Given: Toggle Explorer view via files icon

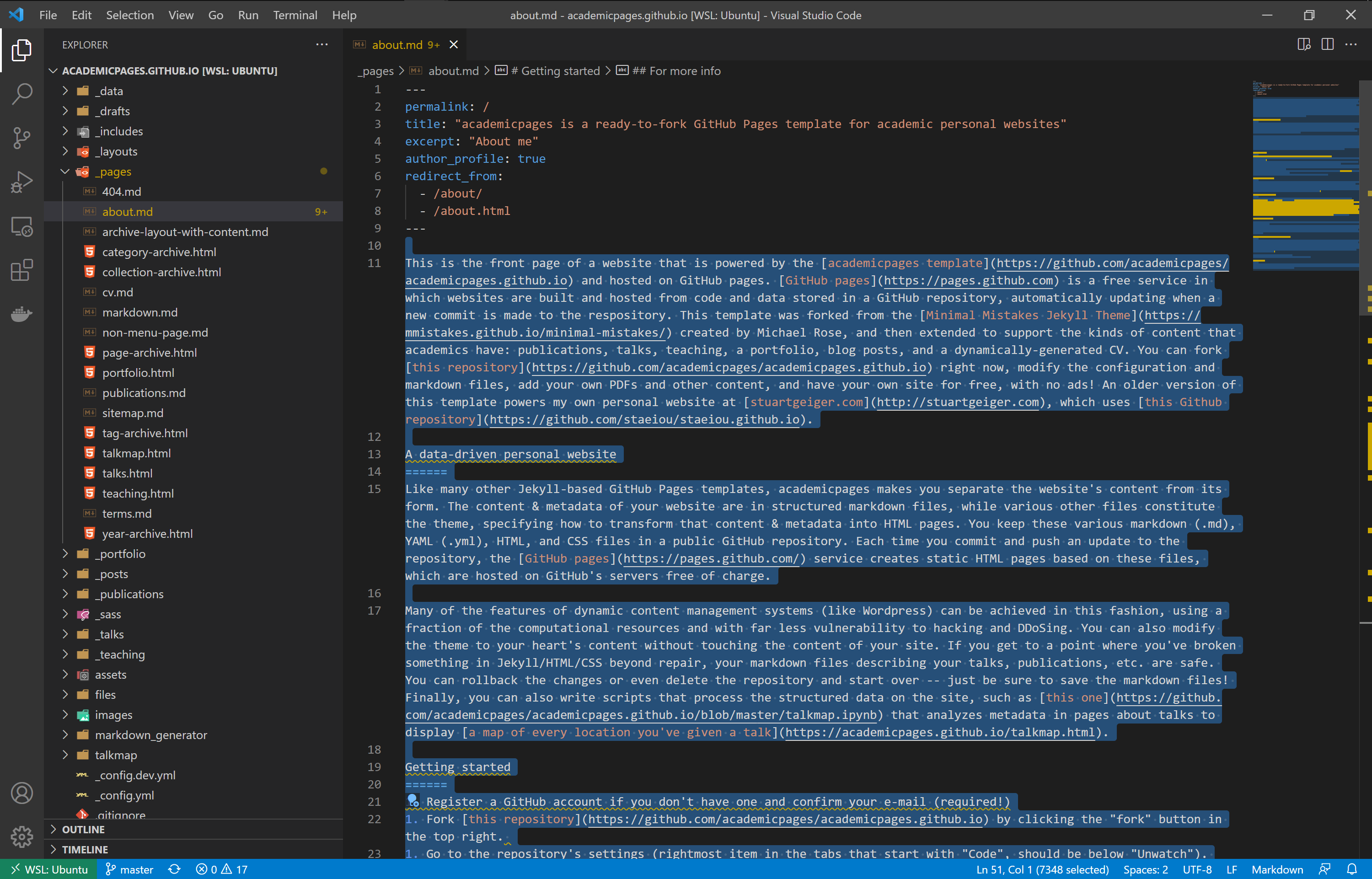Looking at the screenshot, I should click(21, 50).
